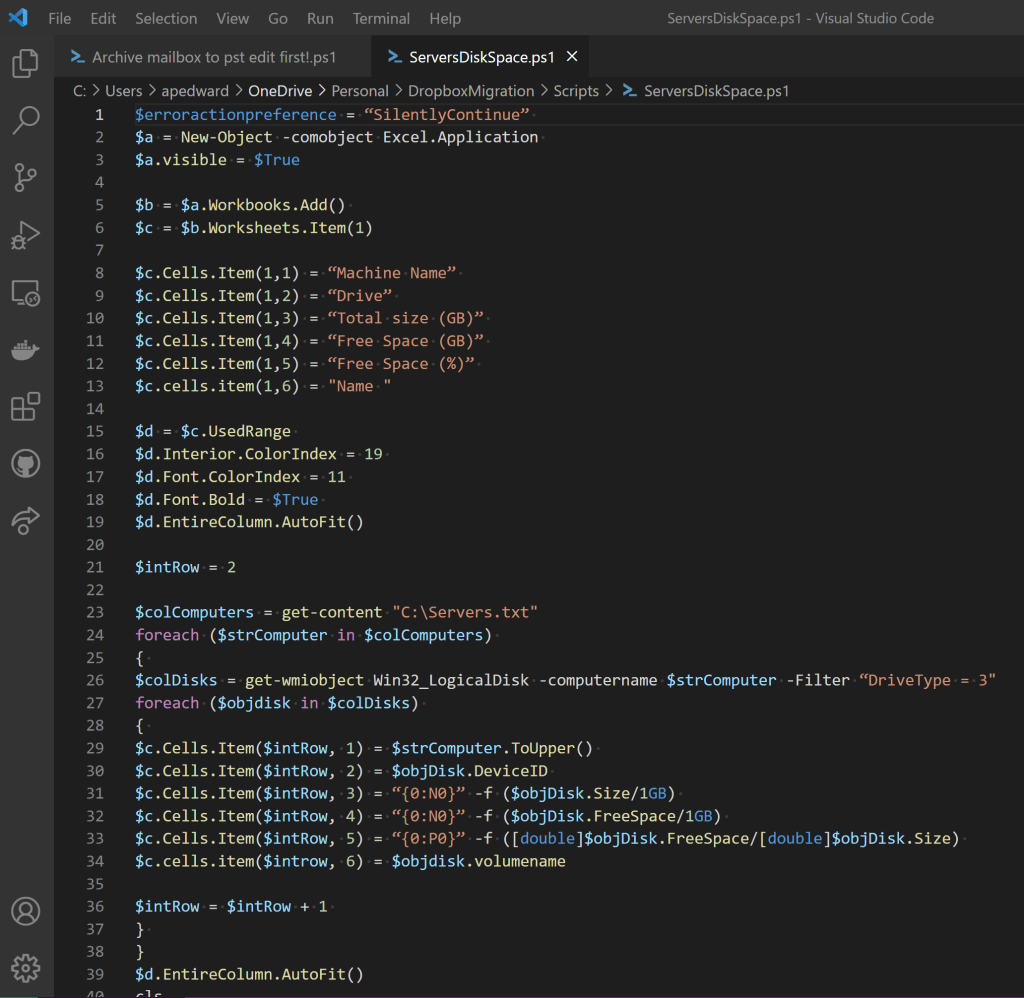
Task: Open the Selection menu
Action: click(166, 18)
